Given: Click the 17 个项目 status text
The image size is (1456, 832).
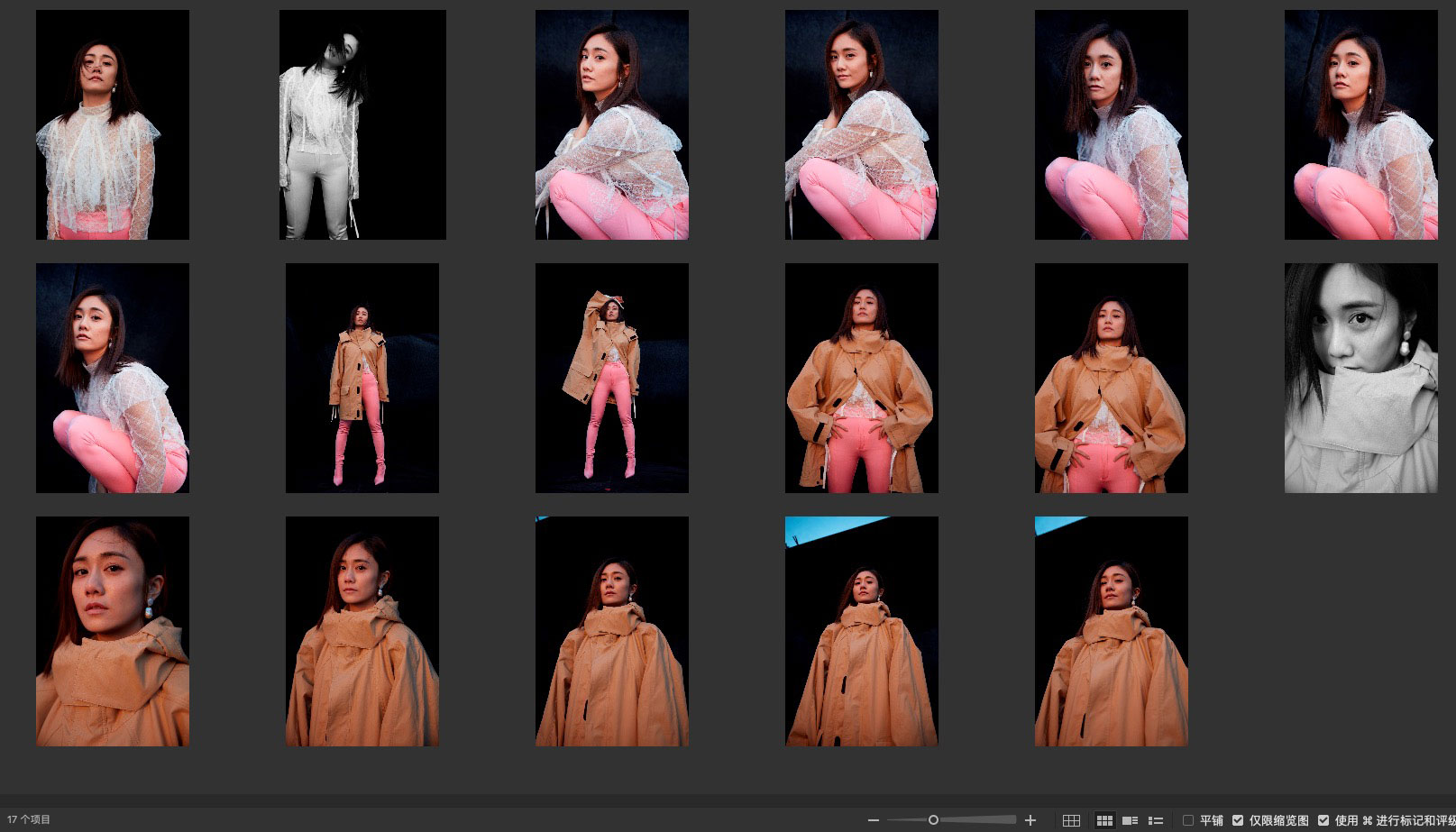Looking at the screenshot, I should pyautogui.click(x=29, y=820).
